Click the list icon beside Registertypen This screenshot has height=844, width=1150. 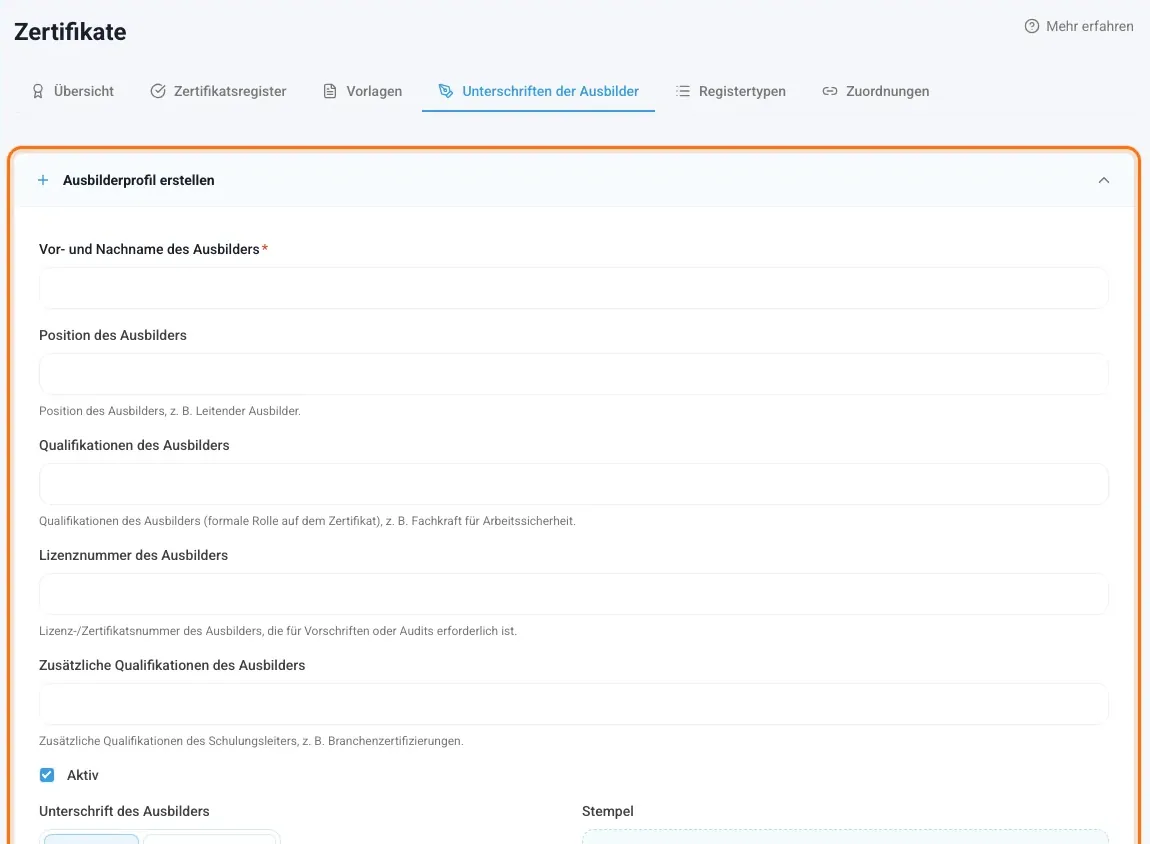point(683,91)
